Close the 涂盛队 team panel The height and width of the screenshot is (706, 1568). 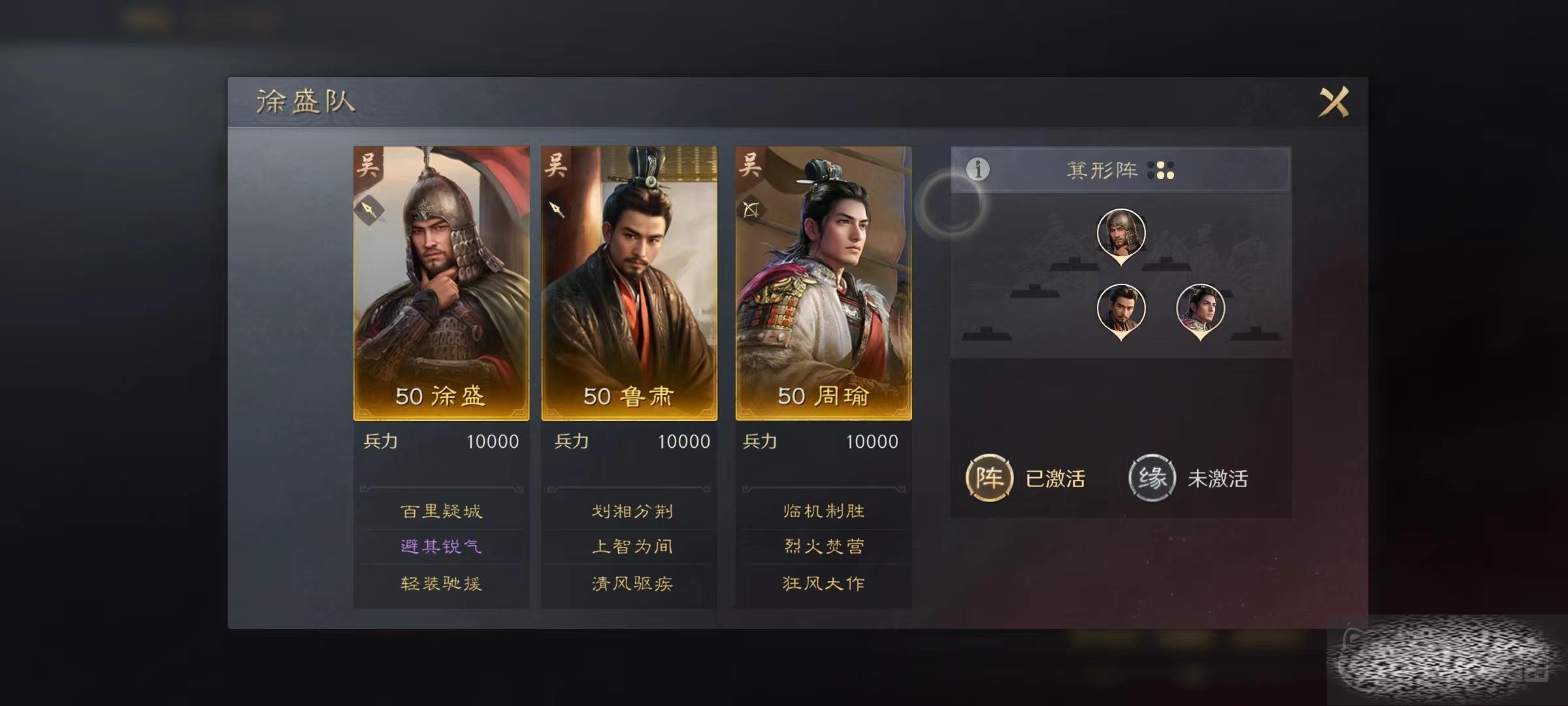1333,102
